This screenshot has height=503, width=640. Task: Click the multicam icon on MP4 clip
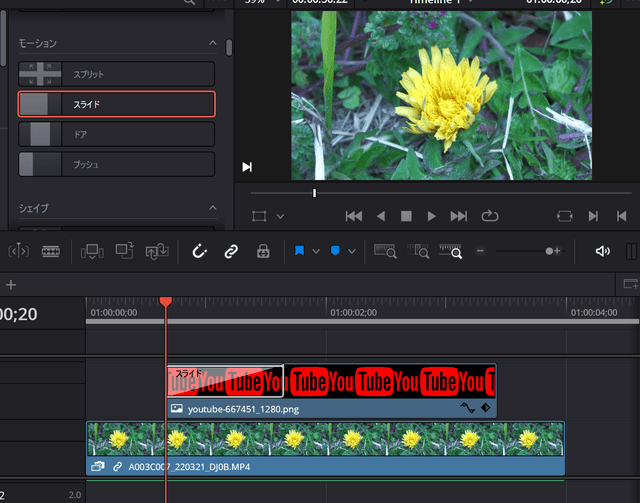point(98,466)
